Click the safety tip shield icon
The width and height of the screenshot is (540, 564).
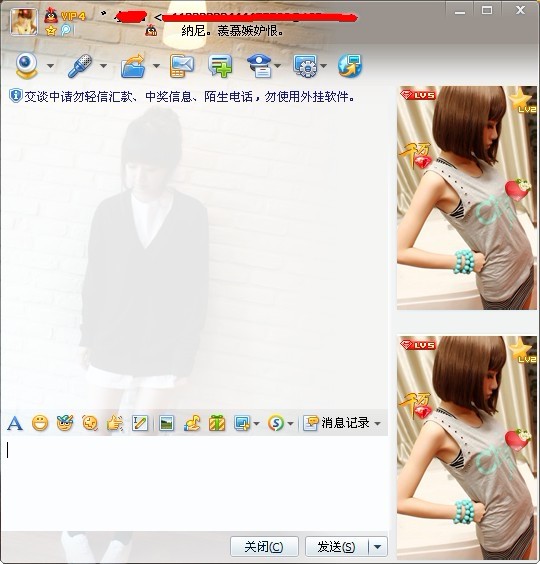point(15,96)
